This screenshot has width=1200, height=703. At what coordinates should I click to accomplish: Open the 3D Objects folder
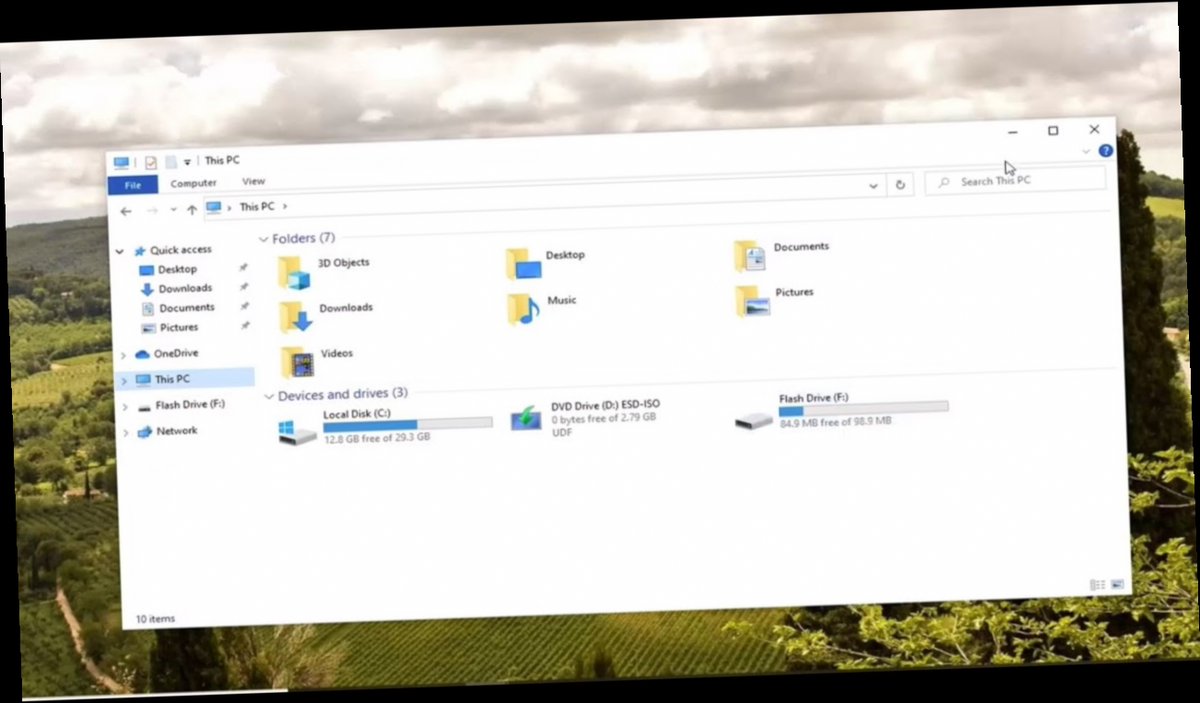coord(342,262)
